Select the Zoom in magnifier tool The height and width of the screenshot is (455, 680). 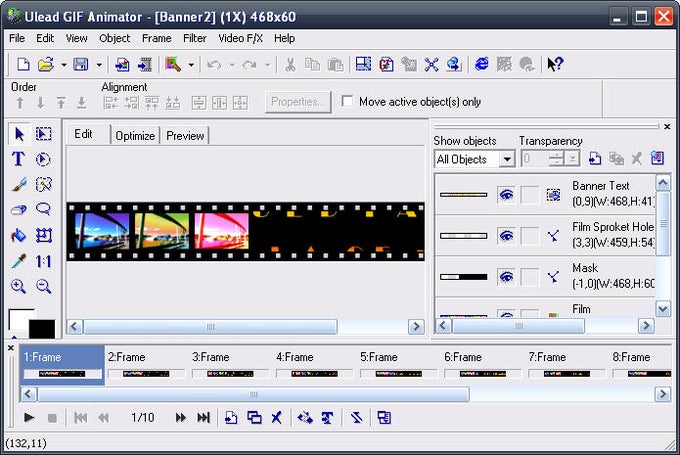coord(19,286)
